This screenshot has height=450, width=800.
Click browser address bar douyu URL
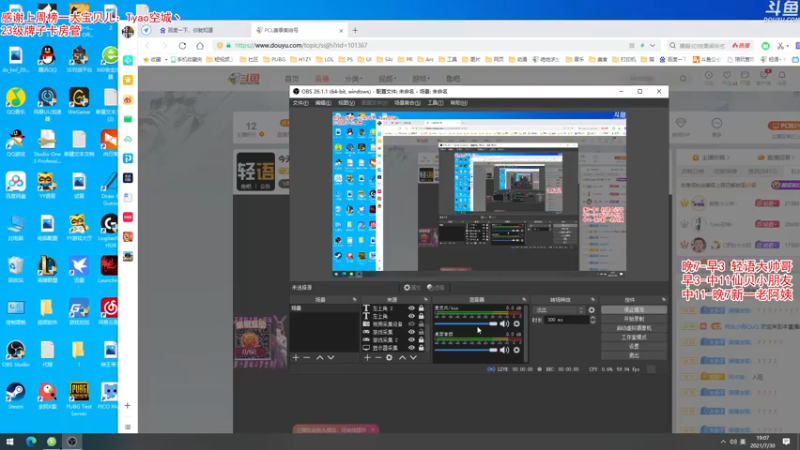(301, 45)
